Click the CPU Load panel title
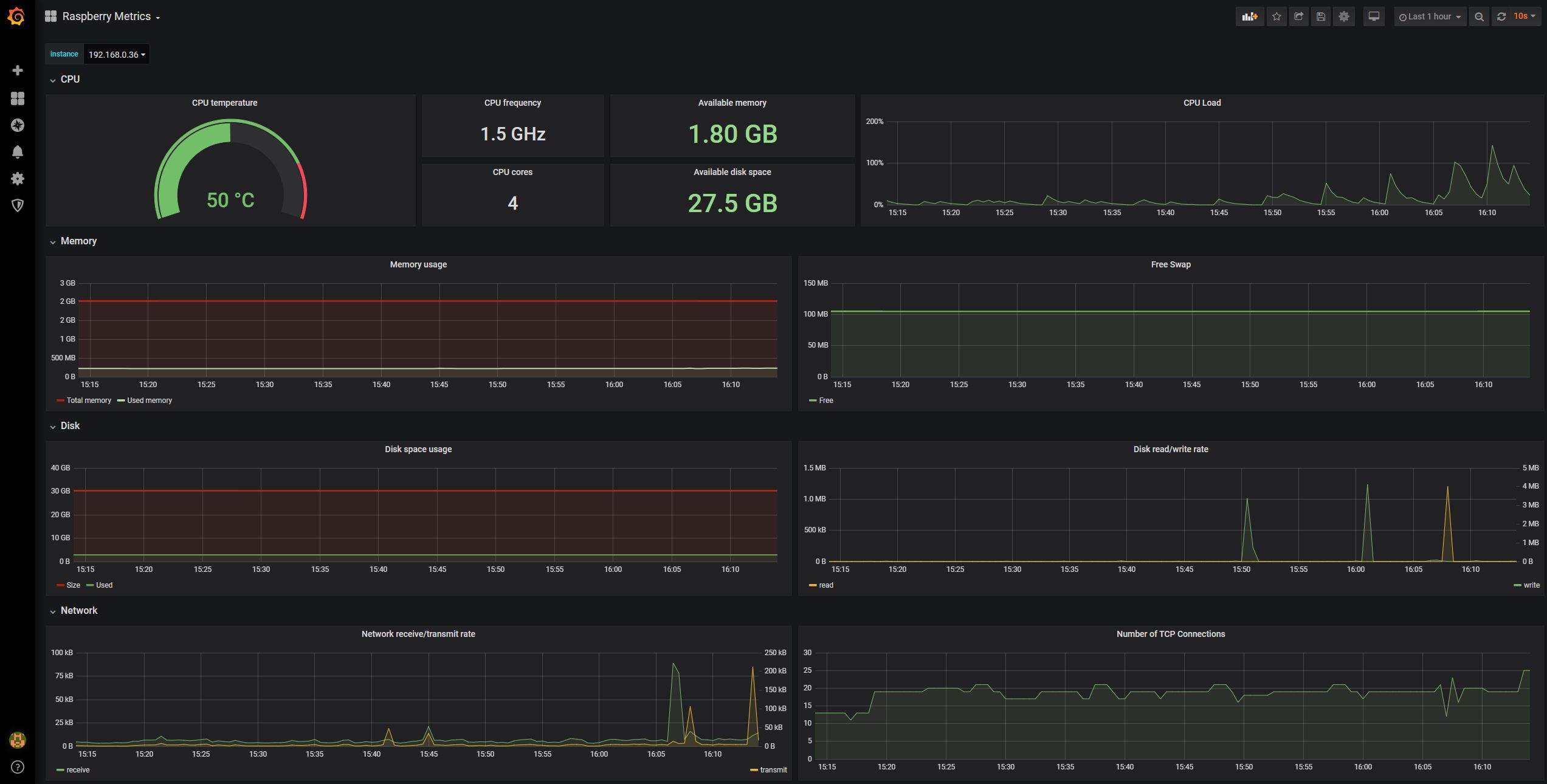The width and height of the screenshot is (1547, 784). point(1202,103)
